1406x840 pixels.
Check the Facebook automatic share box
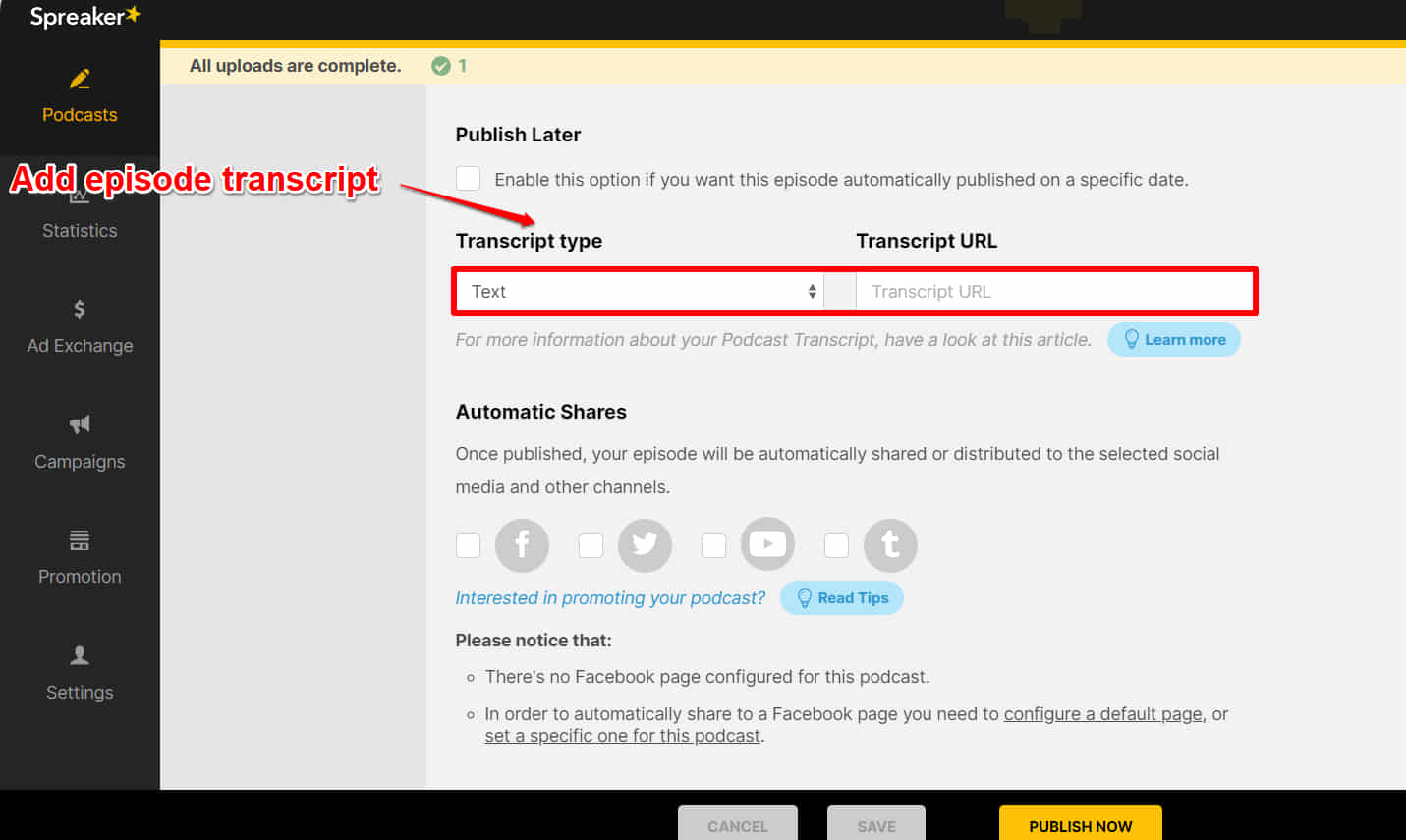(x=468, y=544)
